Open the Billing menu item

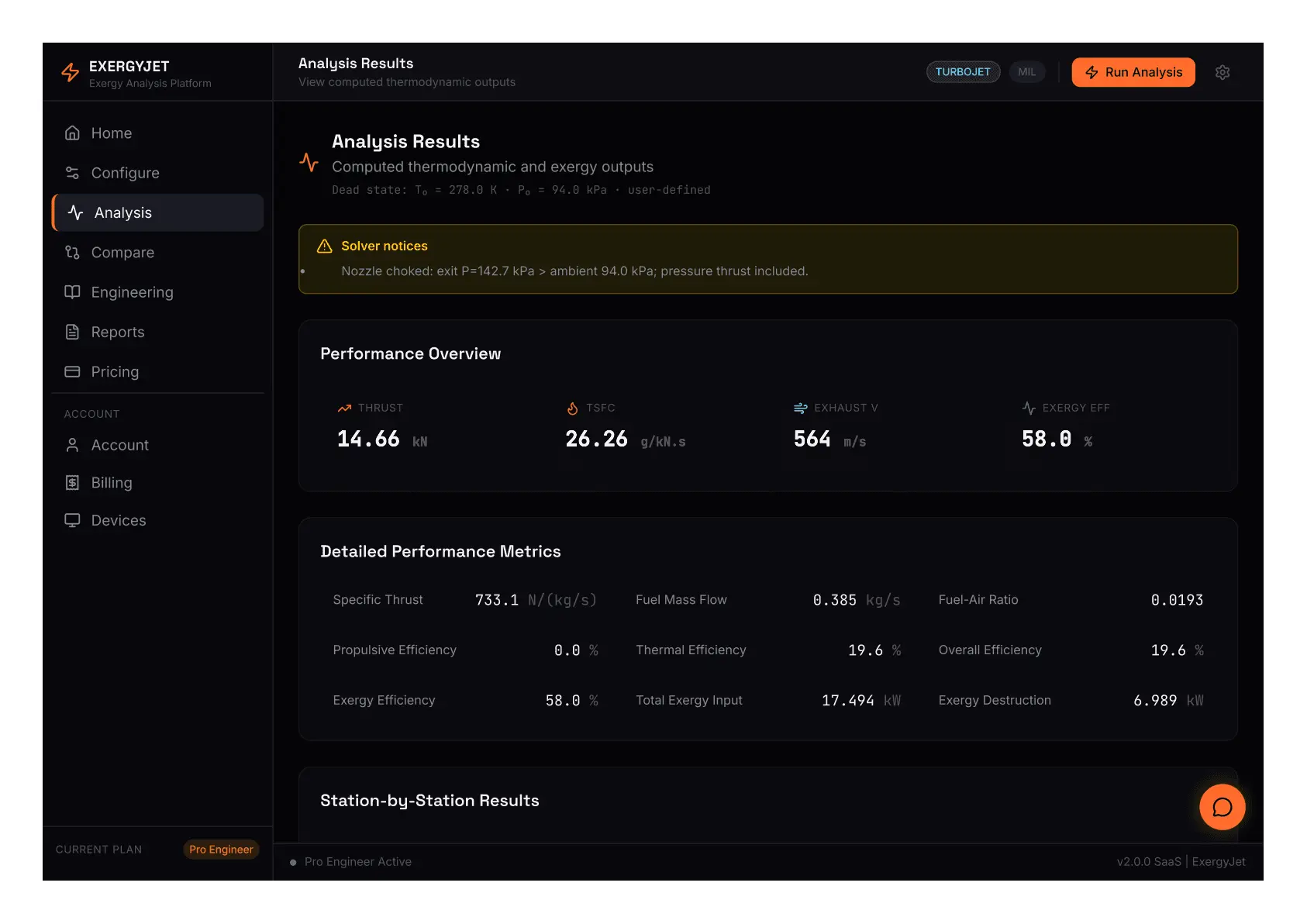pos(157,482)
